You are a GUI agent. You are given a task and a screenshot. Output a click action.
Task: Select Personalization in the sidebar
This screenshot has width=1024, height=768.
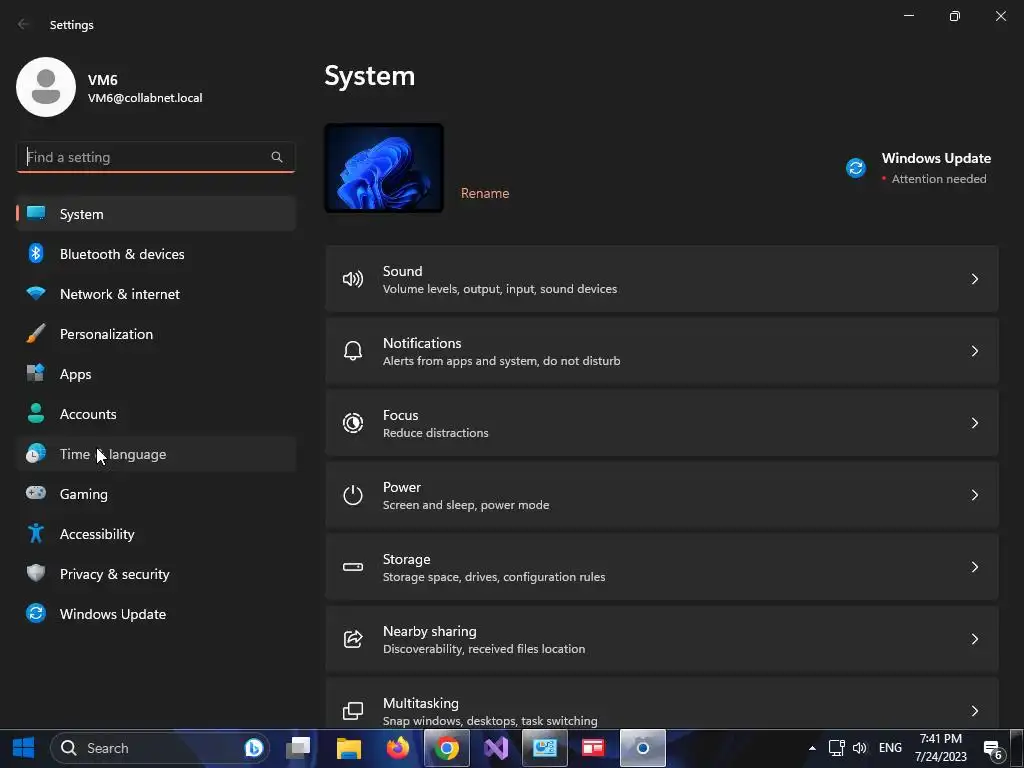[156, 334]
